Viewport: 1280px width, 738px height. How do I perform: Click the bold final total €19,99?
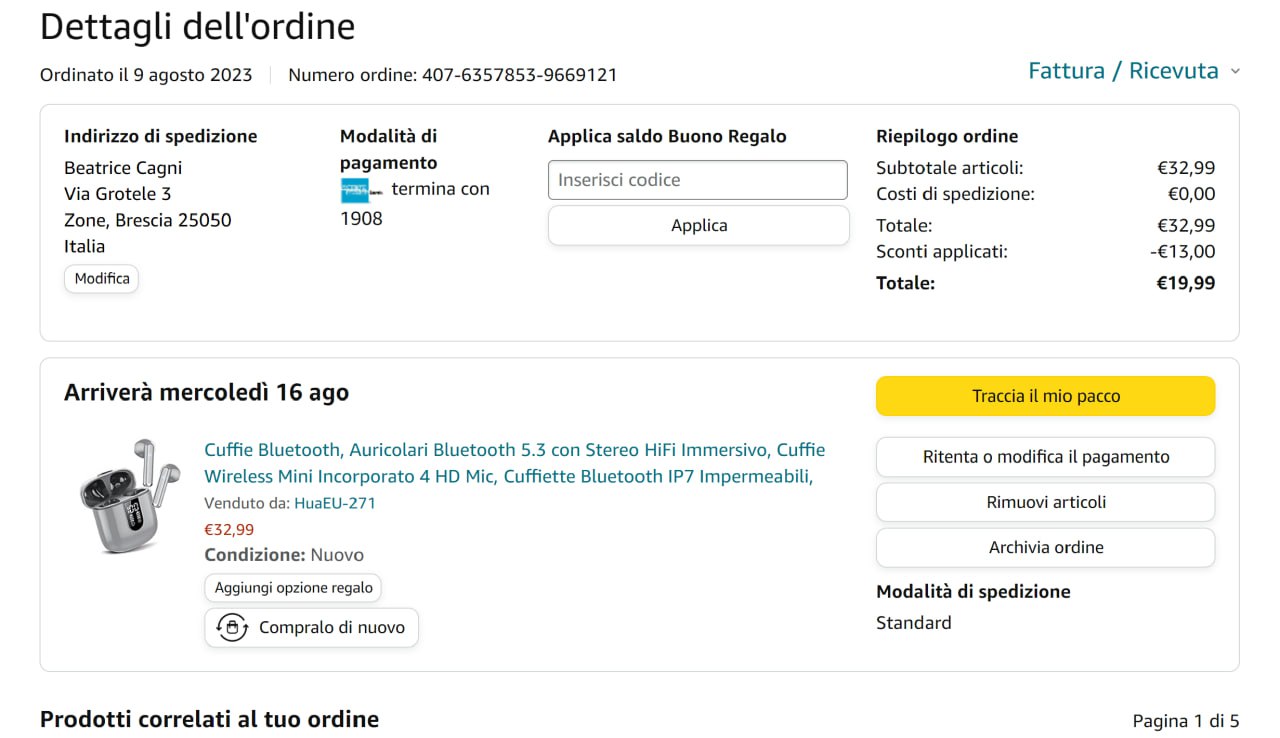click(x=1185, y=283)
